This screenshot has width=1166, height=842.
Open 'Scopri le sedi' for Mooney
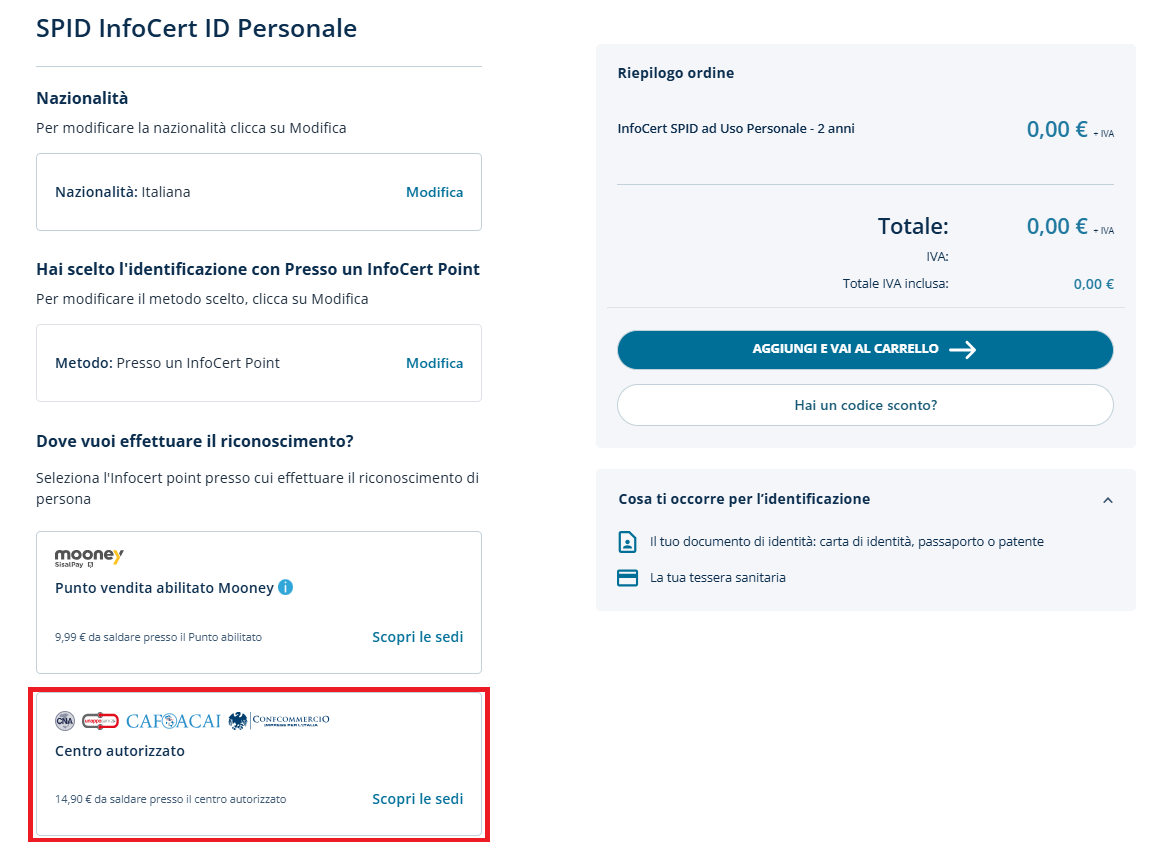click(x=417, y=637)
